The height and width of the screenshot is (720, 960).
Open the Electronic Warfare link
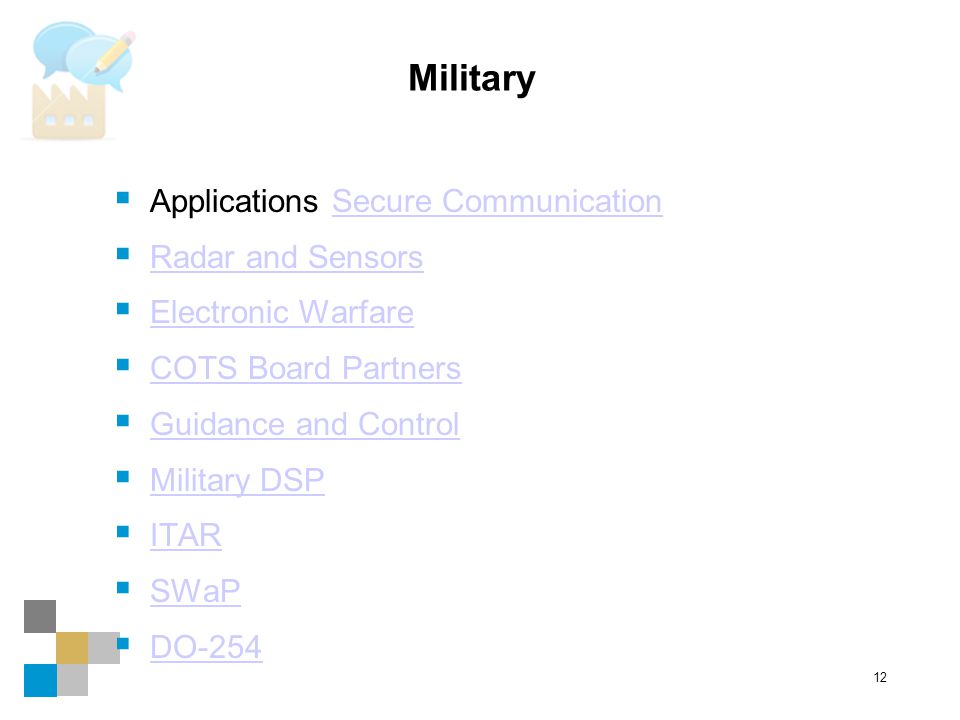click(282, 312)
